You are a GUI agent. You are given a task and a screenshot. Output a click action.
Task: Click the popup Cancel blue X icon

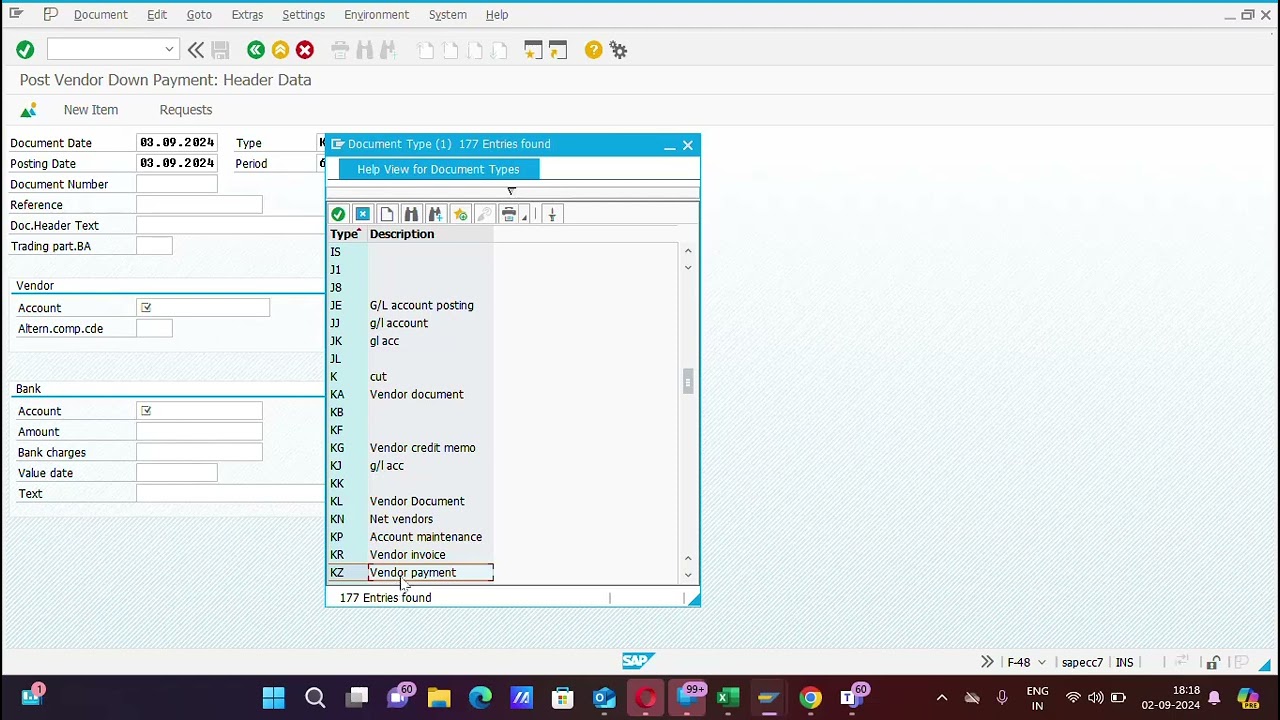(362, 214)
